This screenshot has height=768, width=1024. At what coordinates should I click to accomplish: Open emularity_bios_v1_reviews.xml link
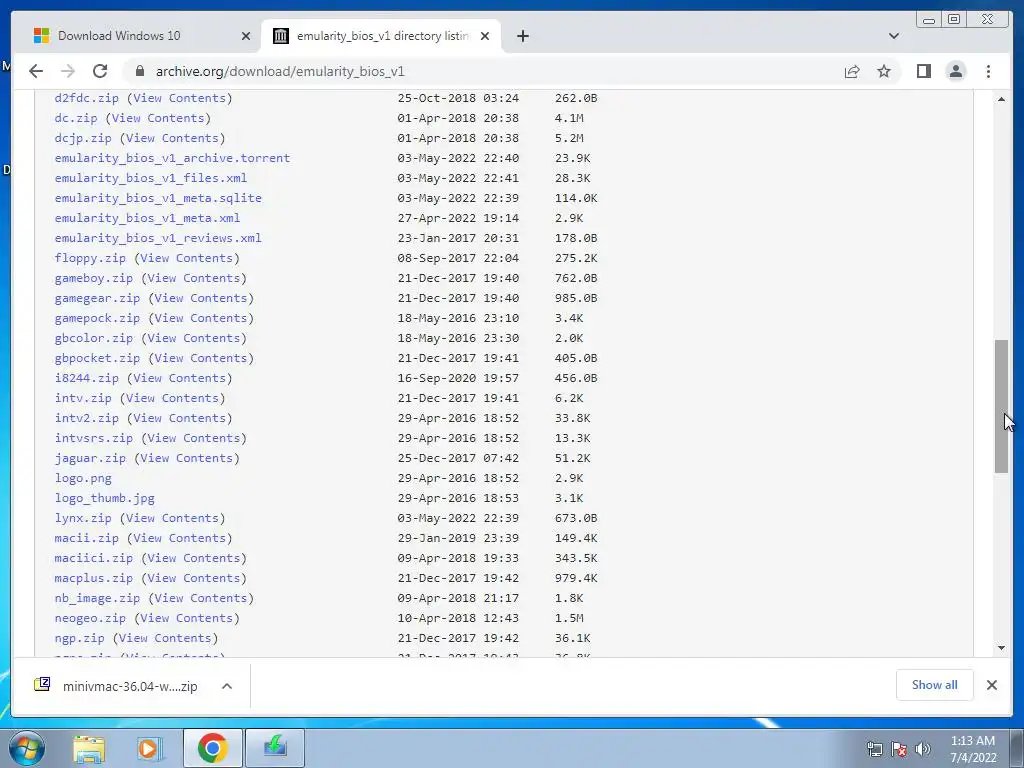pyautogui.click(x=158, y=238)
